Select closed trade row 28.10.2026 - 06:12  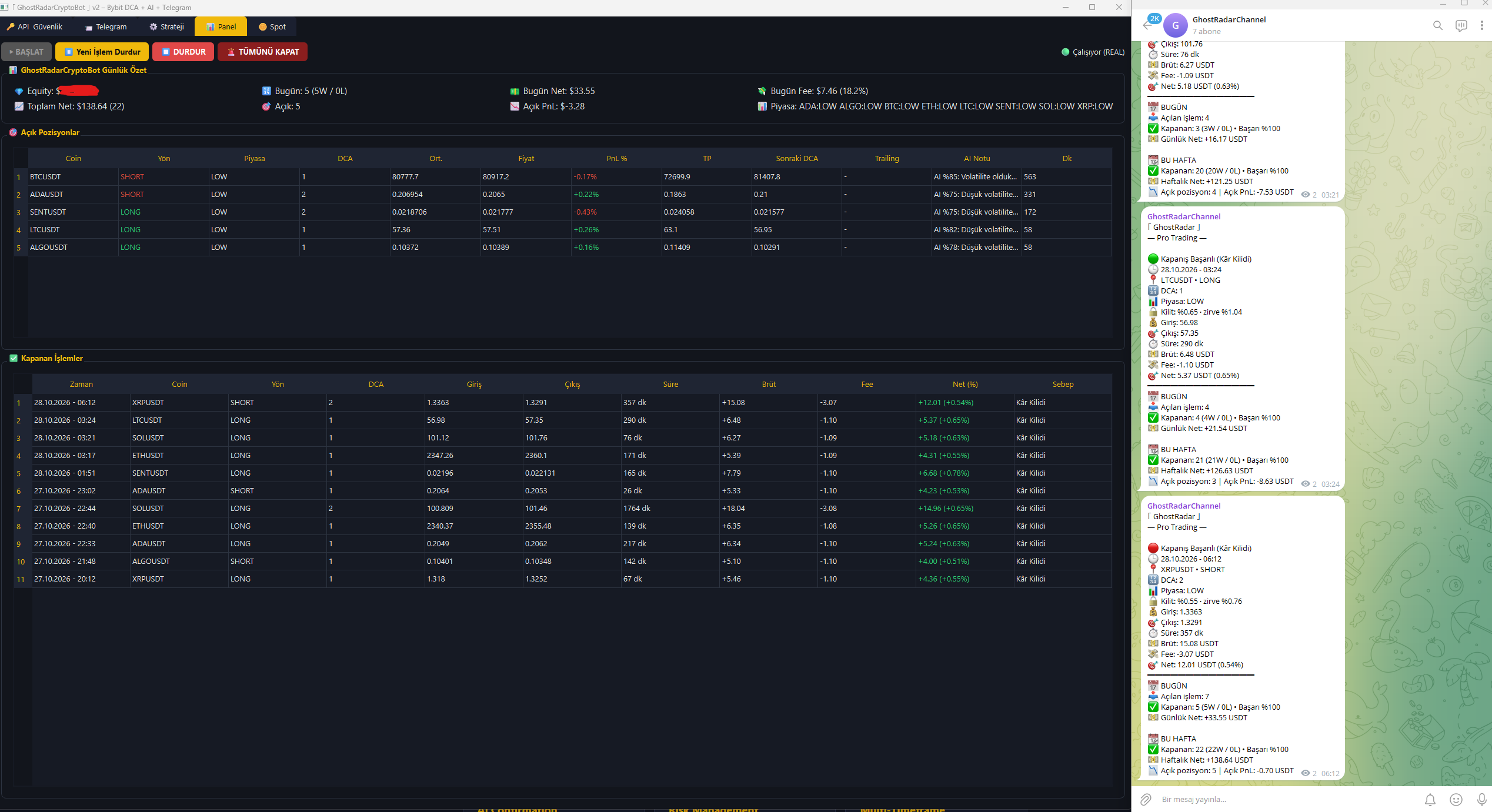point(563,402)
